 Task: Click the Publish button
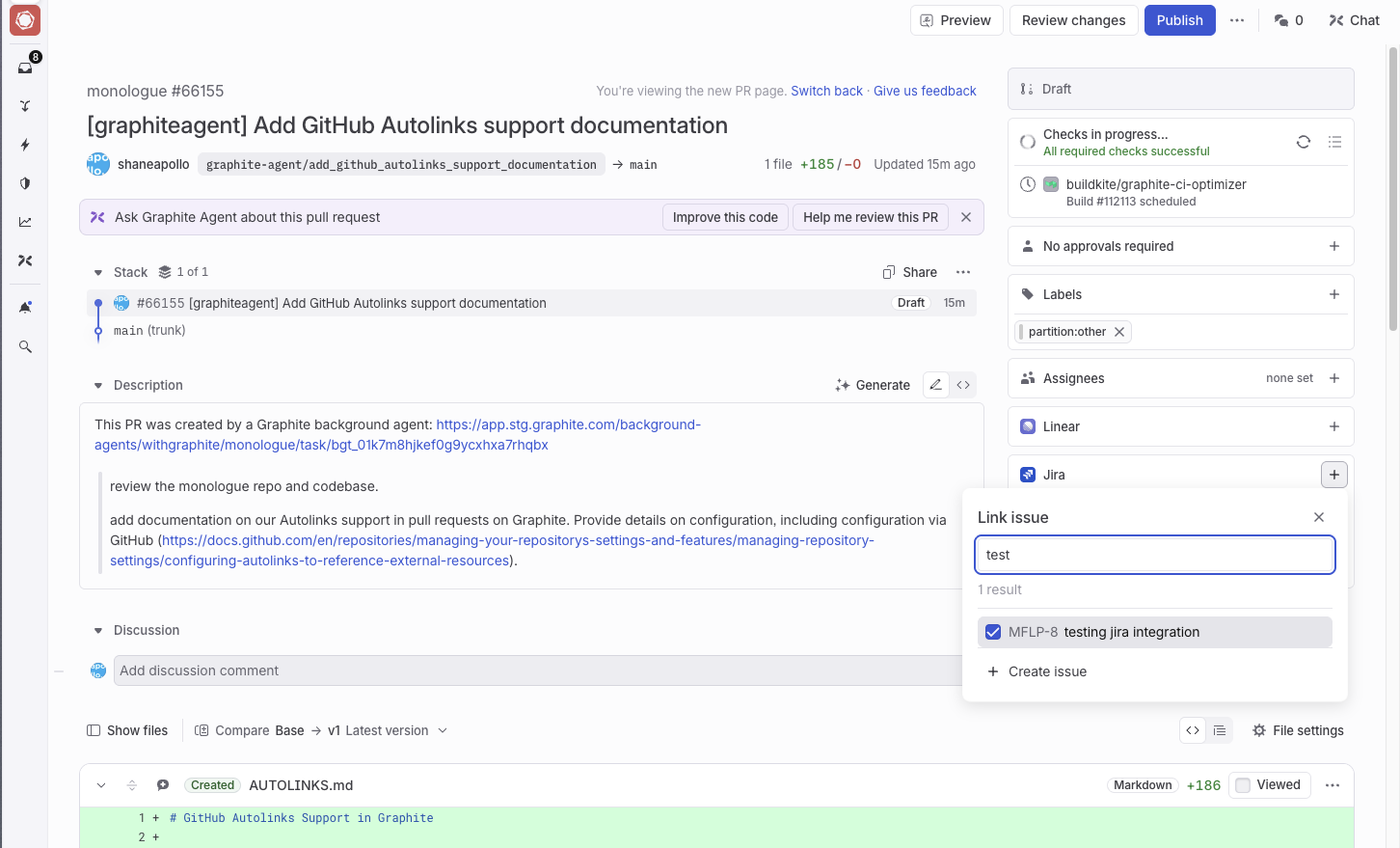point(1179,20)
